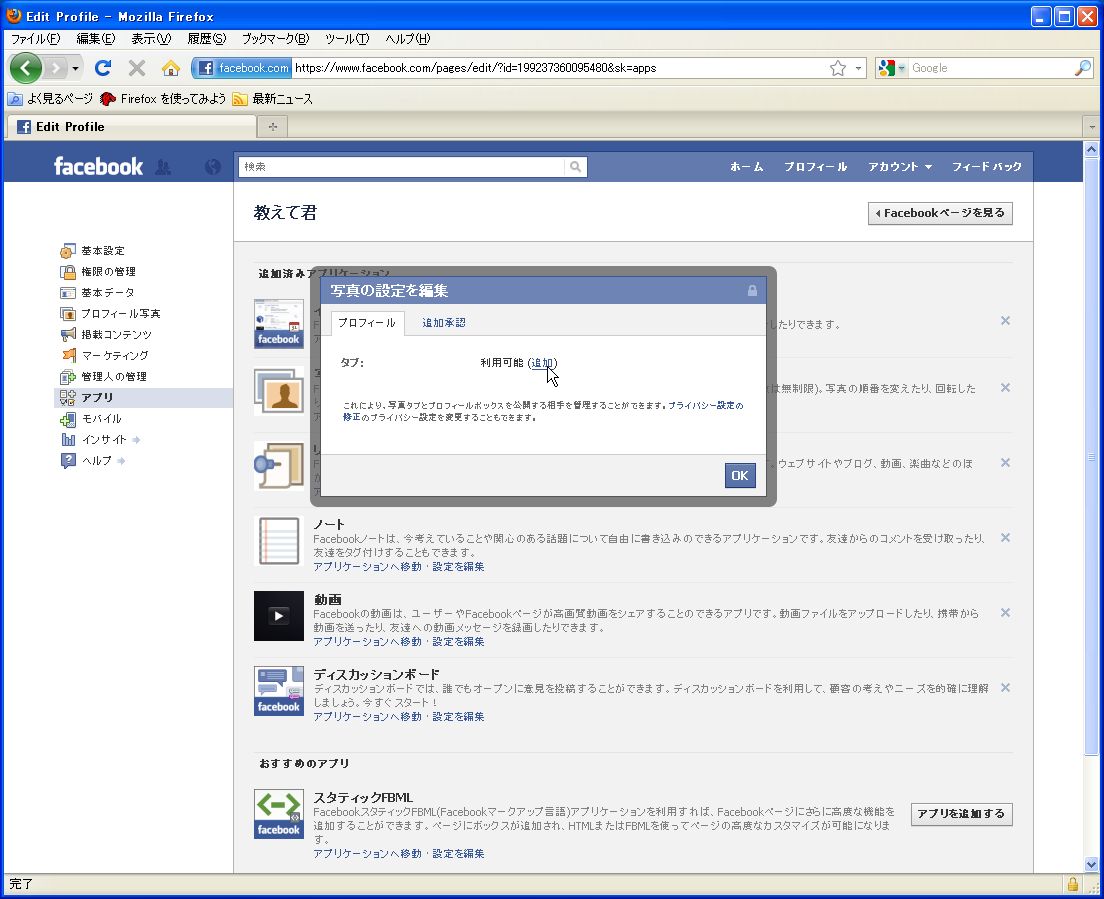Open the 表示 menu

tap(151, 39)
